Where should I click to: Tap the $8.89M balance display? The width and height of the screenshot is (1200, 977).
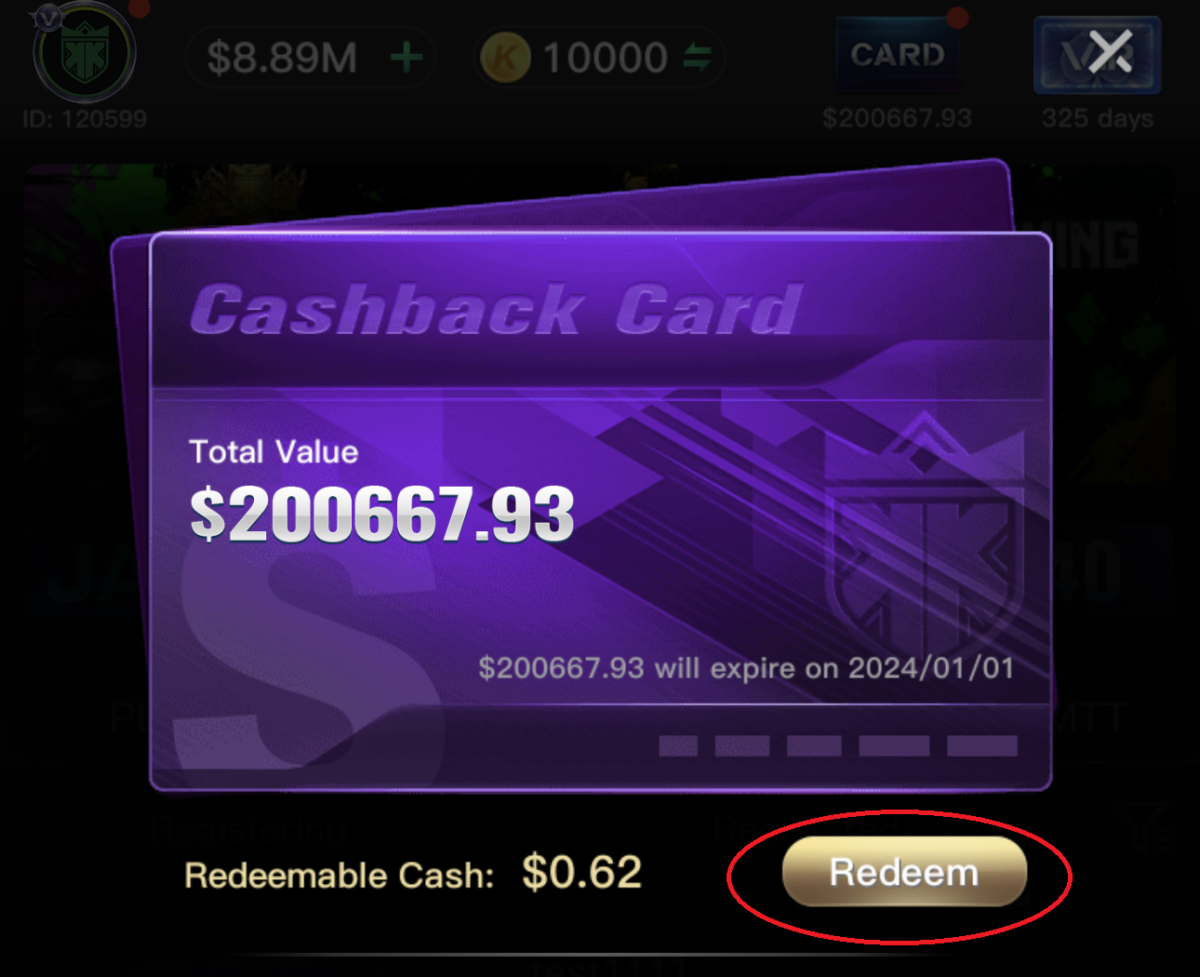pyautogui.click(x=281, y=58)
